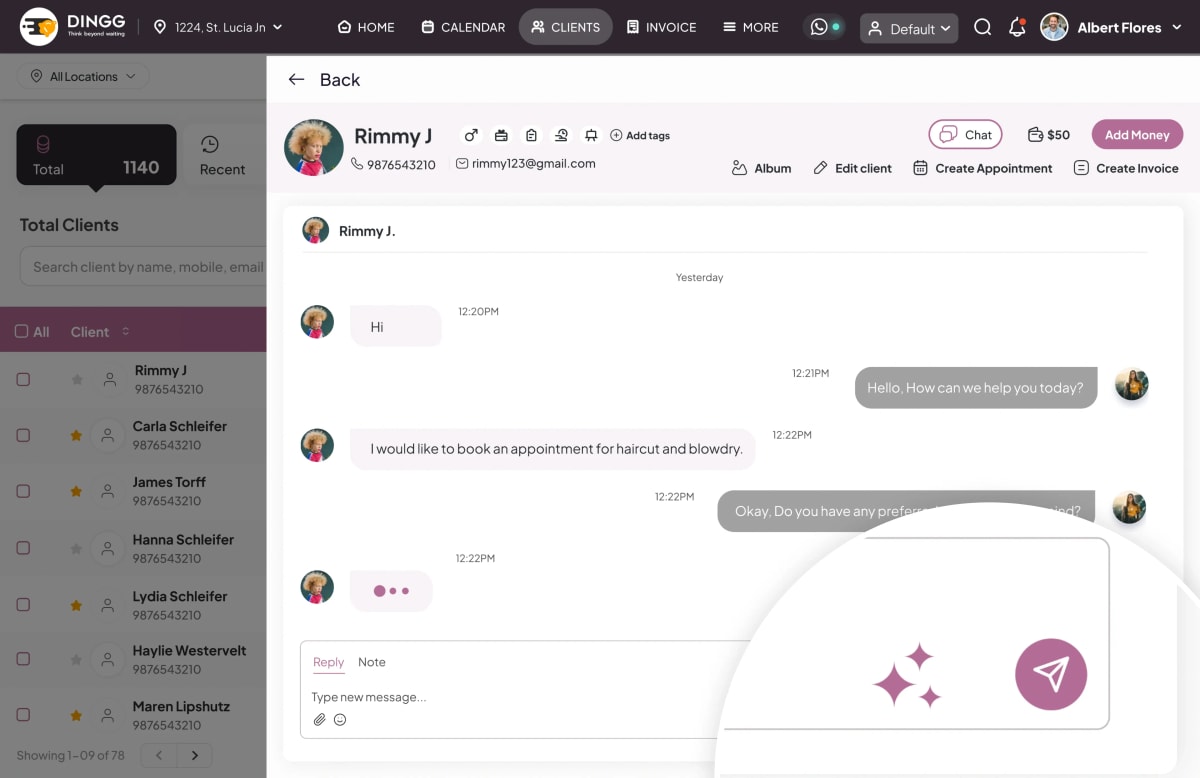Go to the previous clients page
Viewport: 1200px width, 778px height.
159,756
